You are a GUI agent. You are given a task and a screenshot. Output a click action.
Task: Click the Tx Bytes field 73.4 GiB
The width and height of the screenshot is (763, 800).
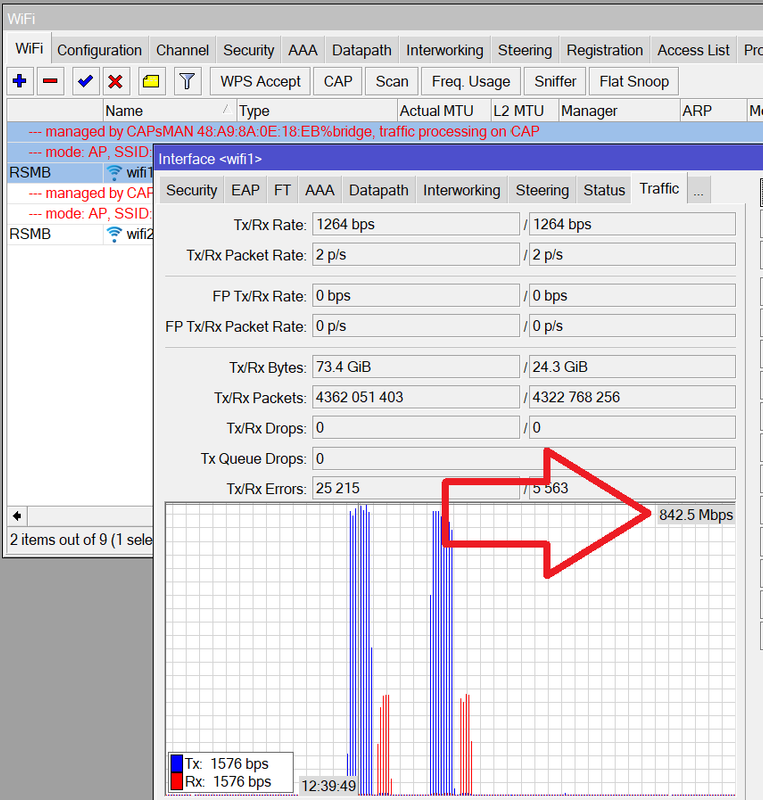click(x=415, y=367)
